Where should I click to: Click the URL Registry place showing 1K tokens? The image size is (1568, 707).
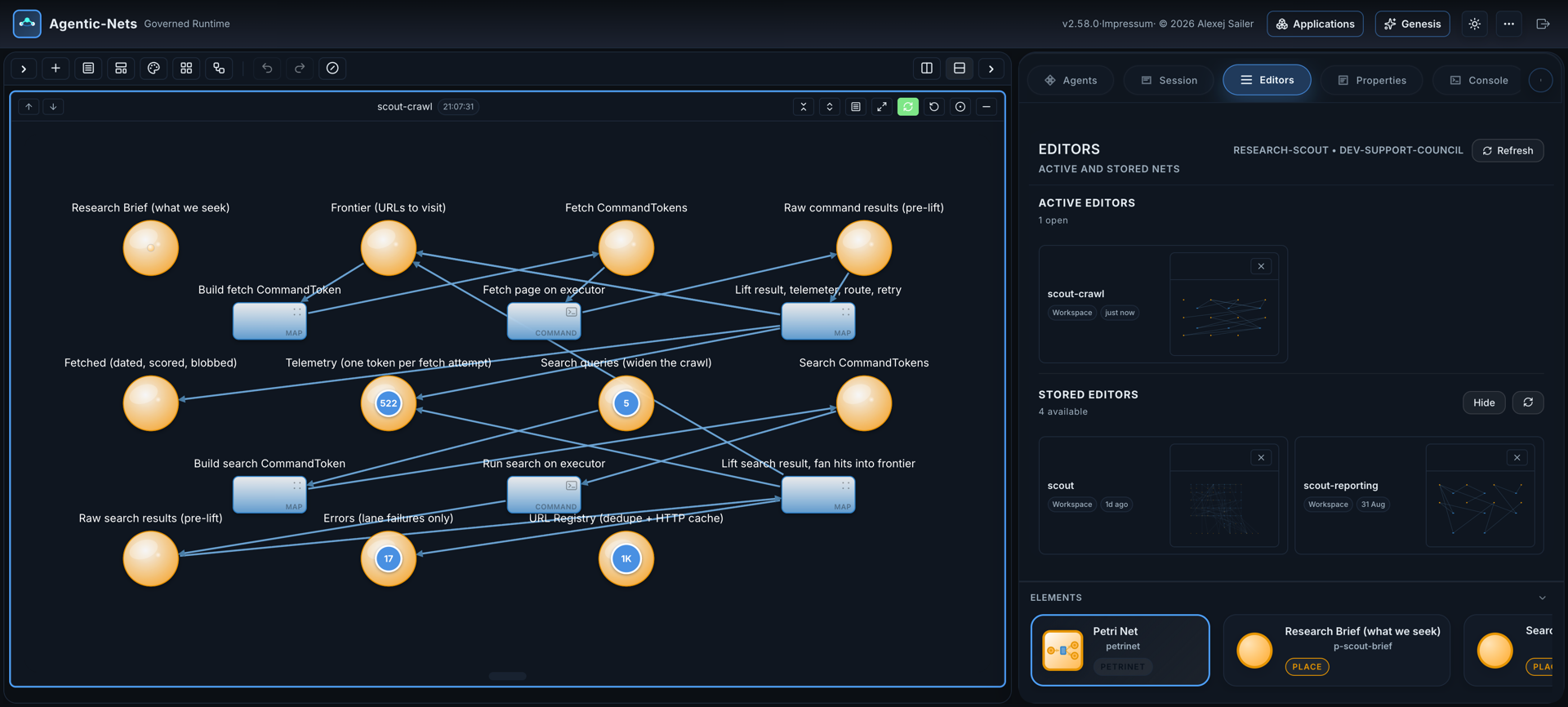coord(626,558)
